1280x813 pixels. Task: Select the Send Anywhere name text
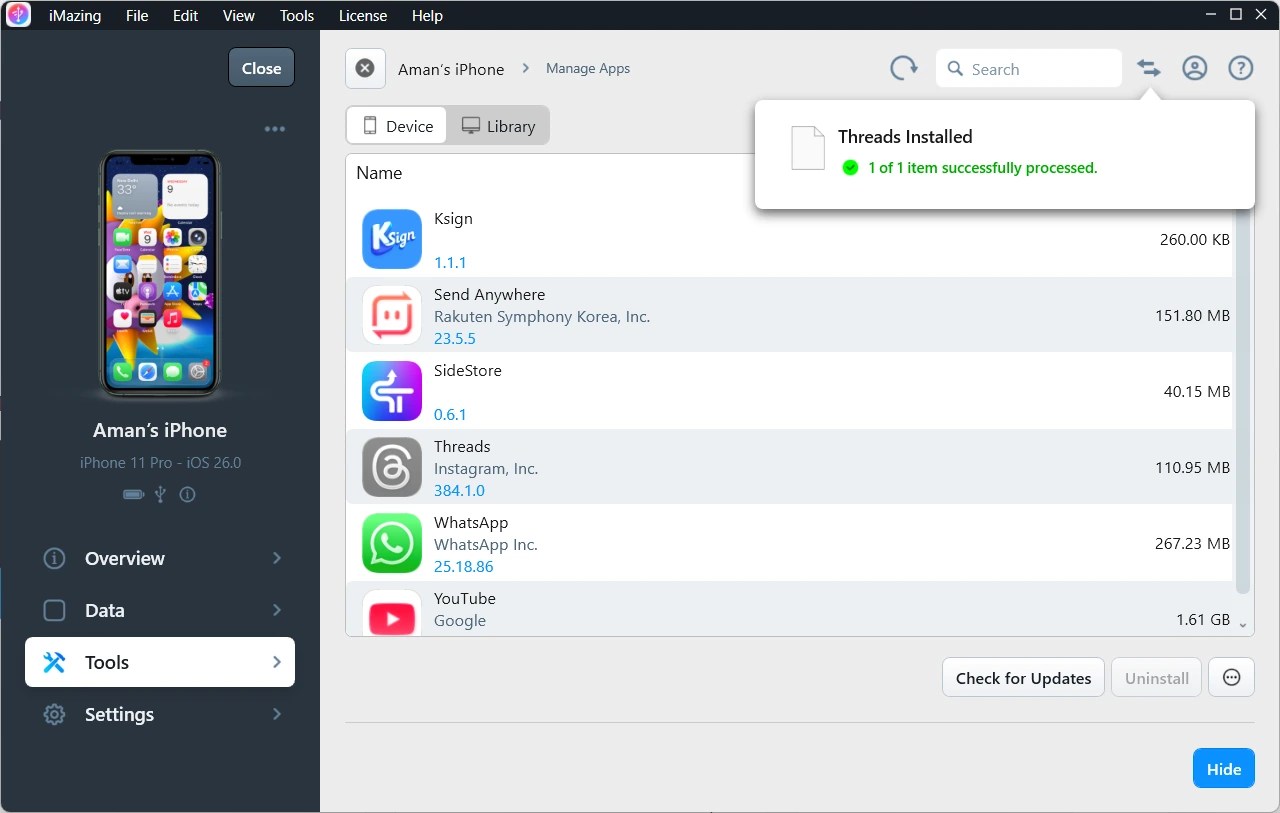pos(489,295)
